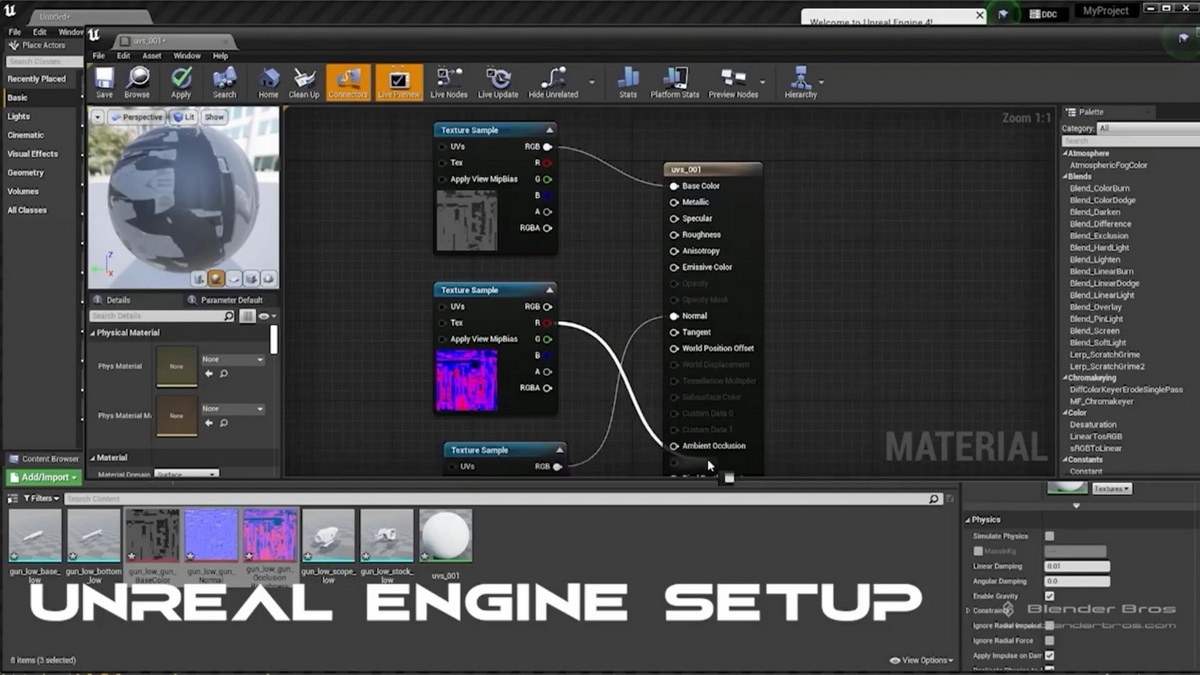Collapse the Physical Material section
This screenshot has width=1200, height=675.
click(93, 333)
